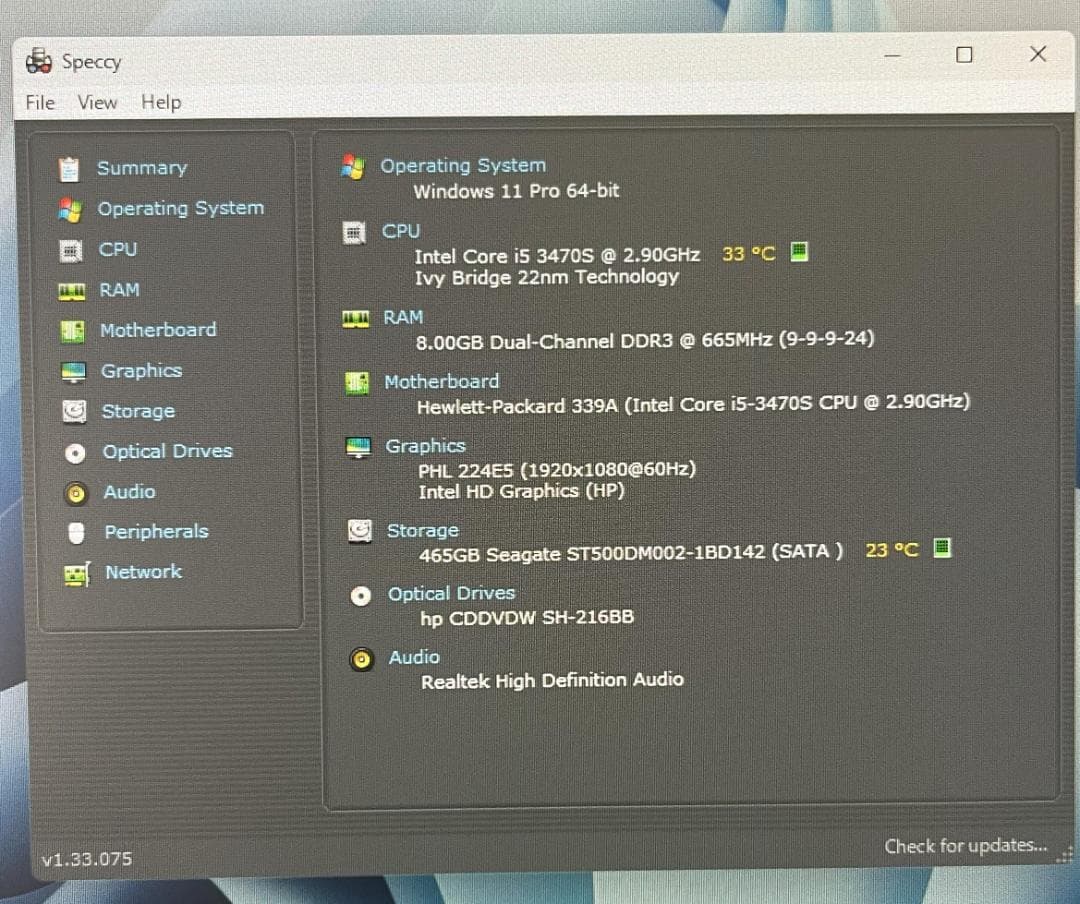Open the Help menu
Screen dimensions: 1080x904
pyautogui.click(x=161, y=102)
